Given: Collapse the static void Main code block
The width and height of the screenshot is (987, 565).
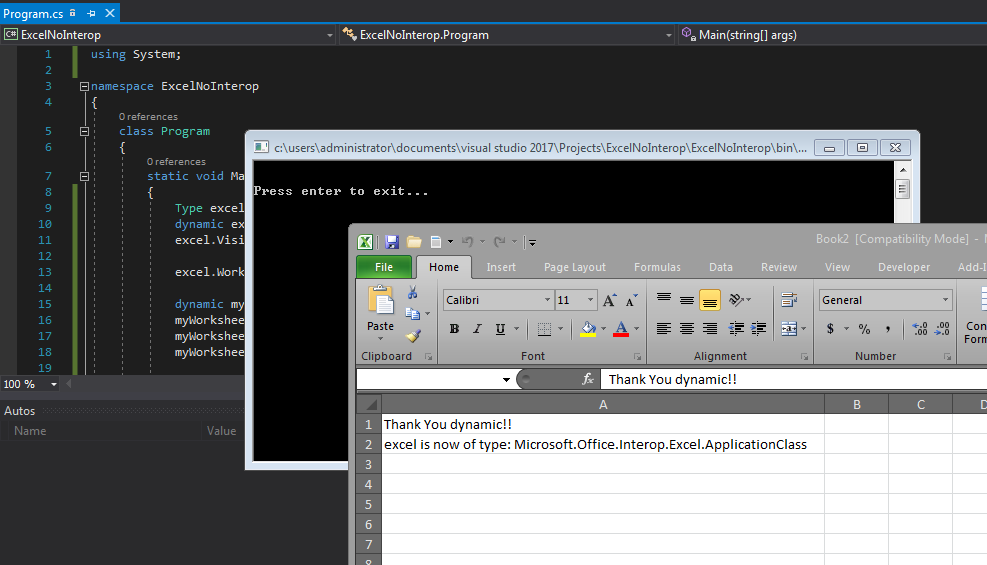Looking at the screenshot, I should click(84, 177).
